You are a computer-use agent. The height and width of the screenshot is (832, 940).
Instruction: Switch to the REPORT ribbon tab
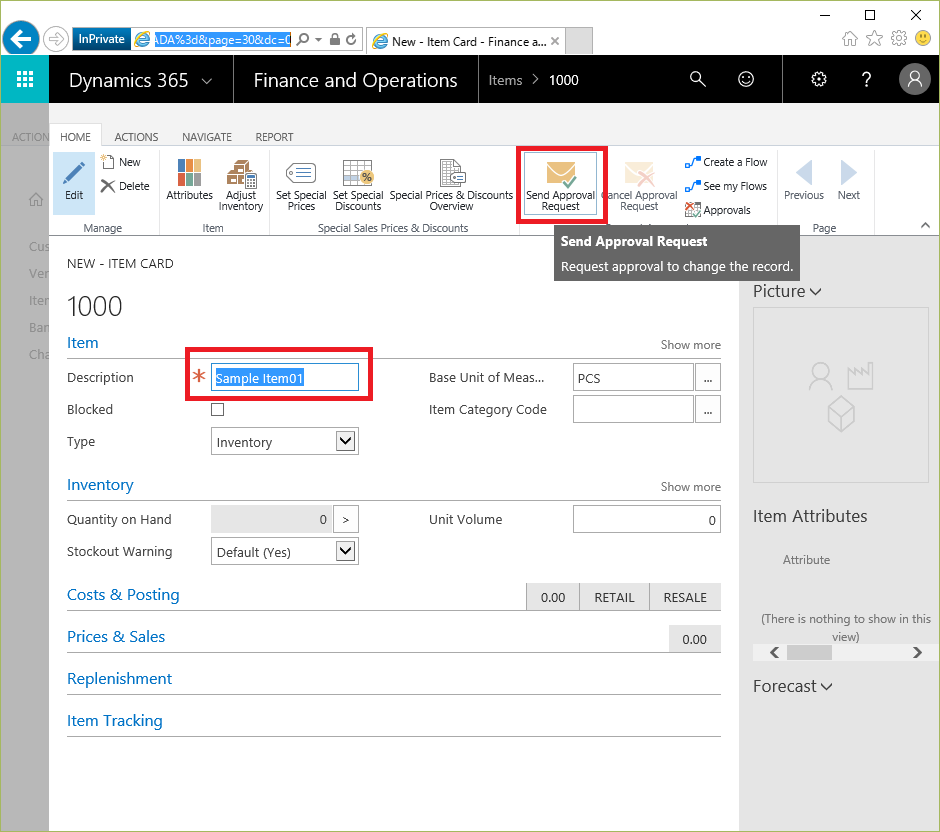point(275,137)
